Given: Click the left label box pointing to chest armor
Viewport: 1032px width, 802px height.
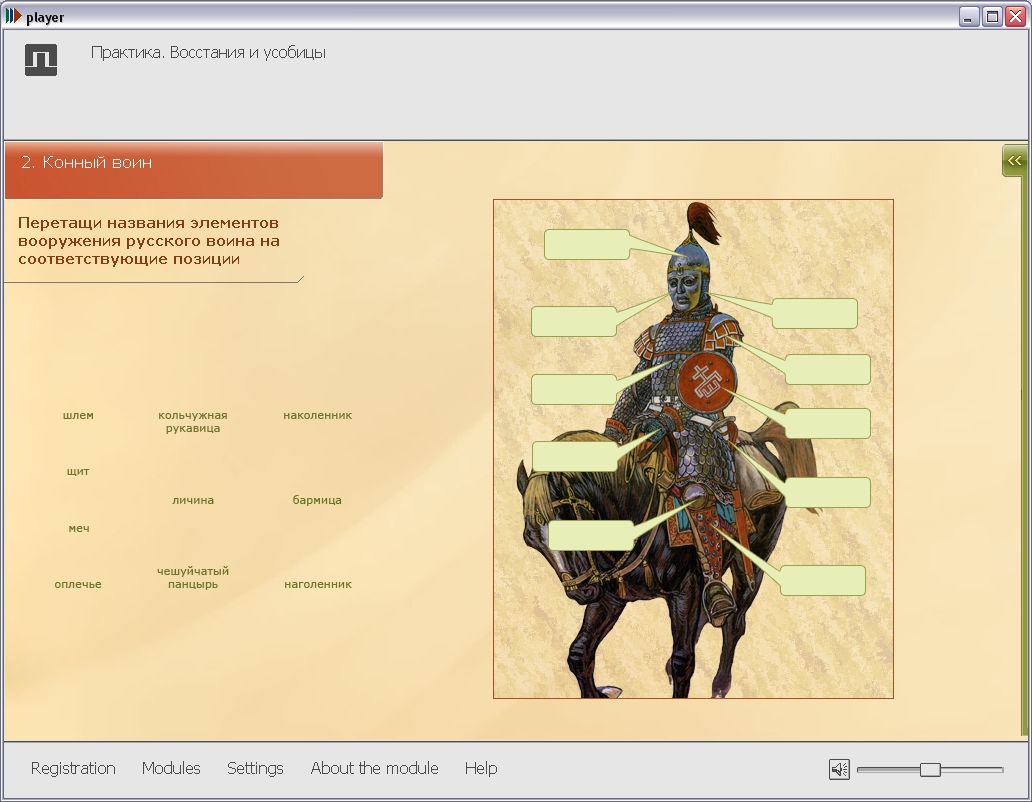Looking at the screenshot, I should click(574, 389).
